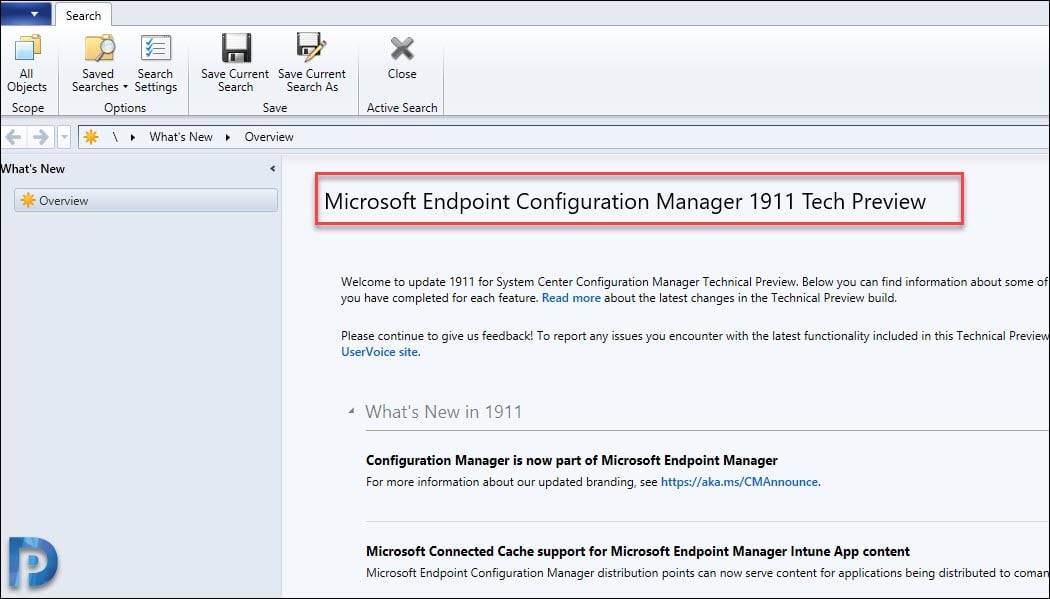Open Search Settings in the ribbon
Image resolution: width=1050 pixels, height=599 pixels.
click(155, 64)
